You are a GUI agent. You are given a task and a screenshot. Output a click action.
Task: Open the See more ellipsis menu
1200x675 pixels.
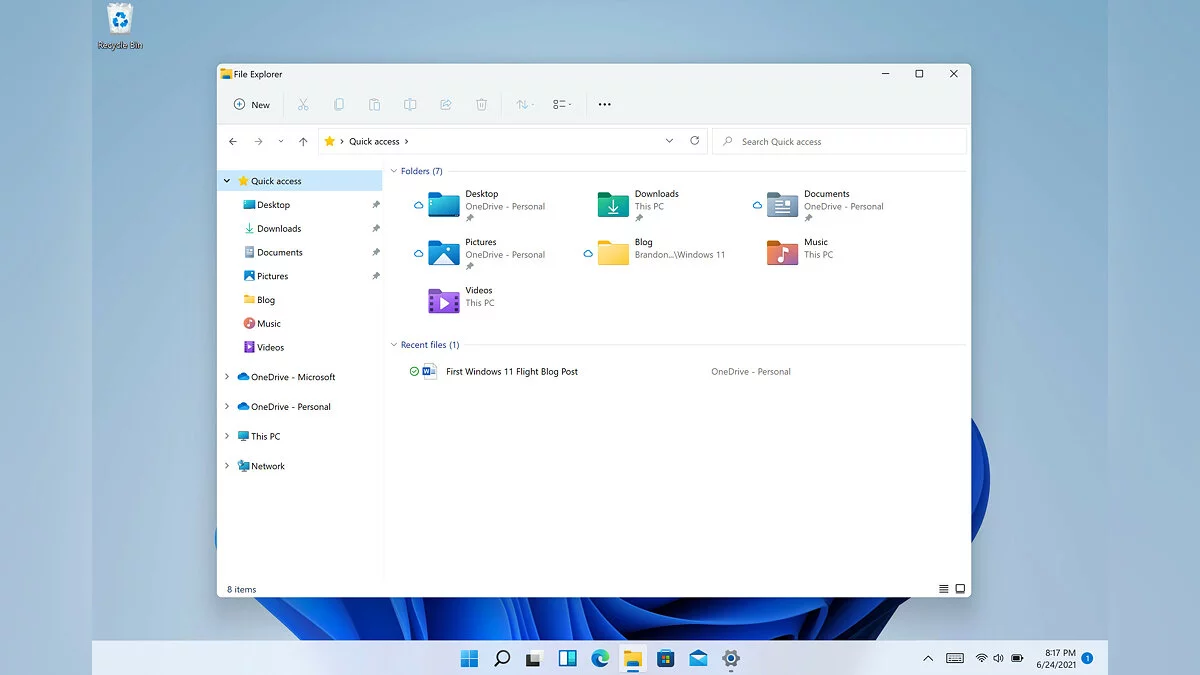tap(604, 104)
